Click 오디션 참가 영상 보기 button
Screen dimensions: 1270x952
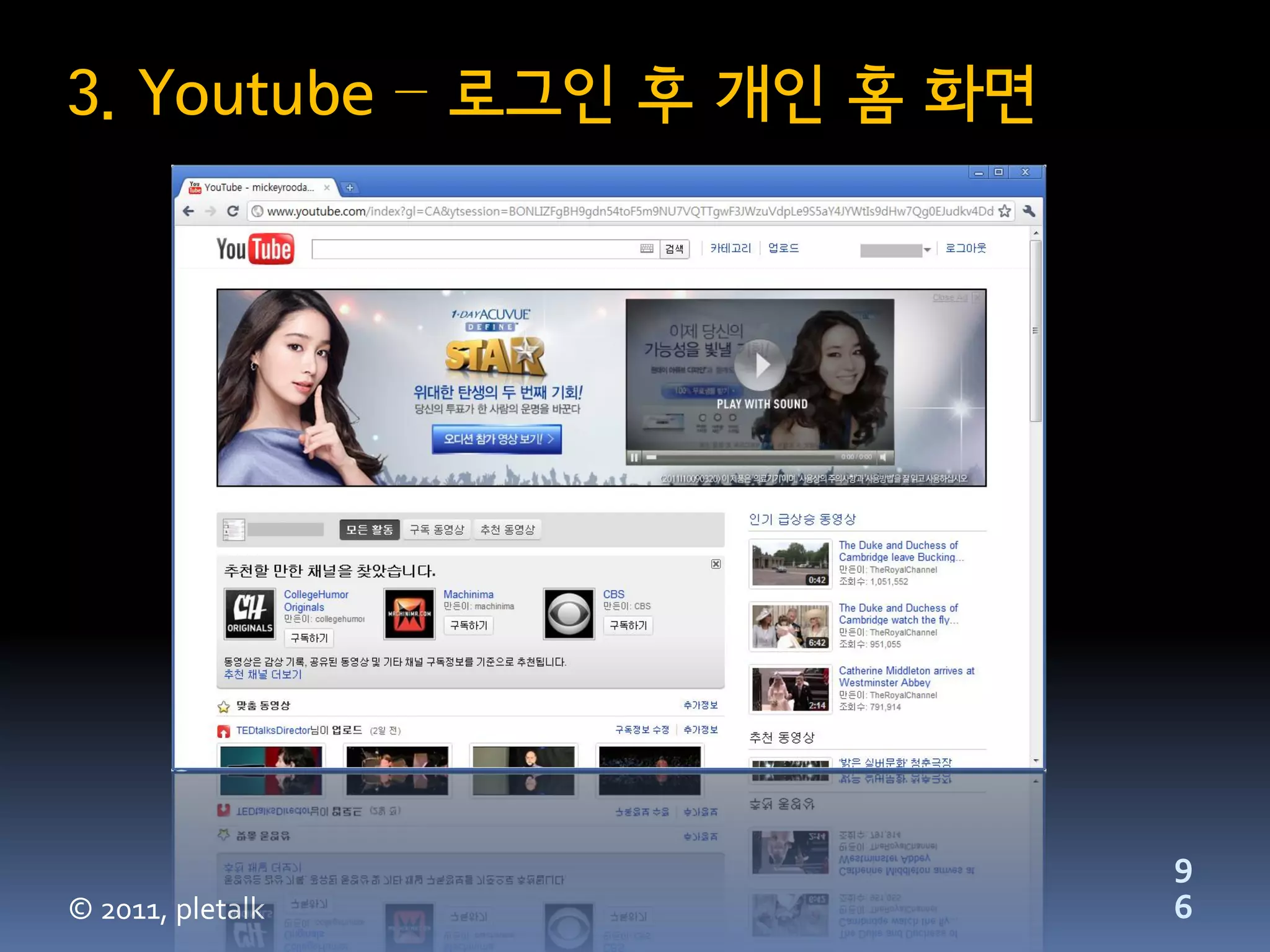(x=497, y=439)
